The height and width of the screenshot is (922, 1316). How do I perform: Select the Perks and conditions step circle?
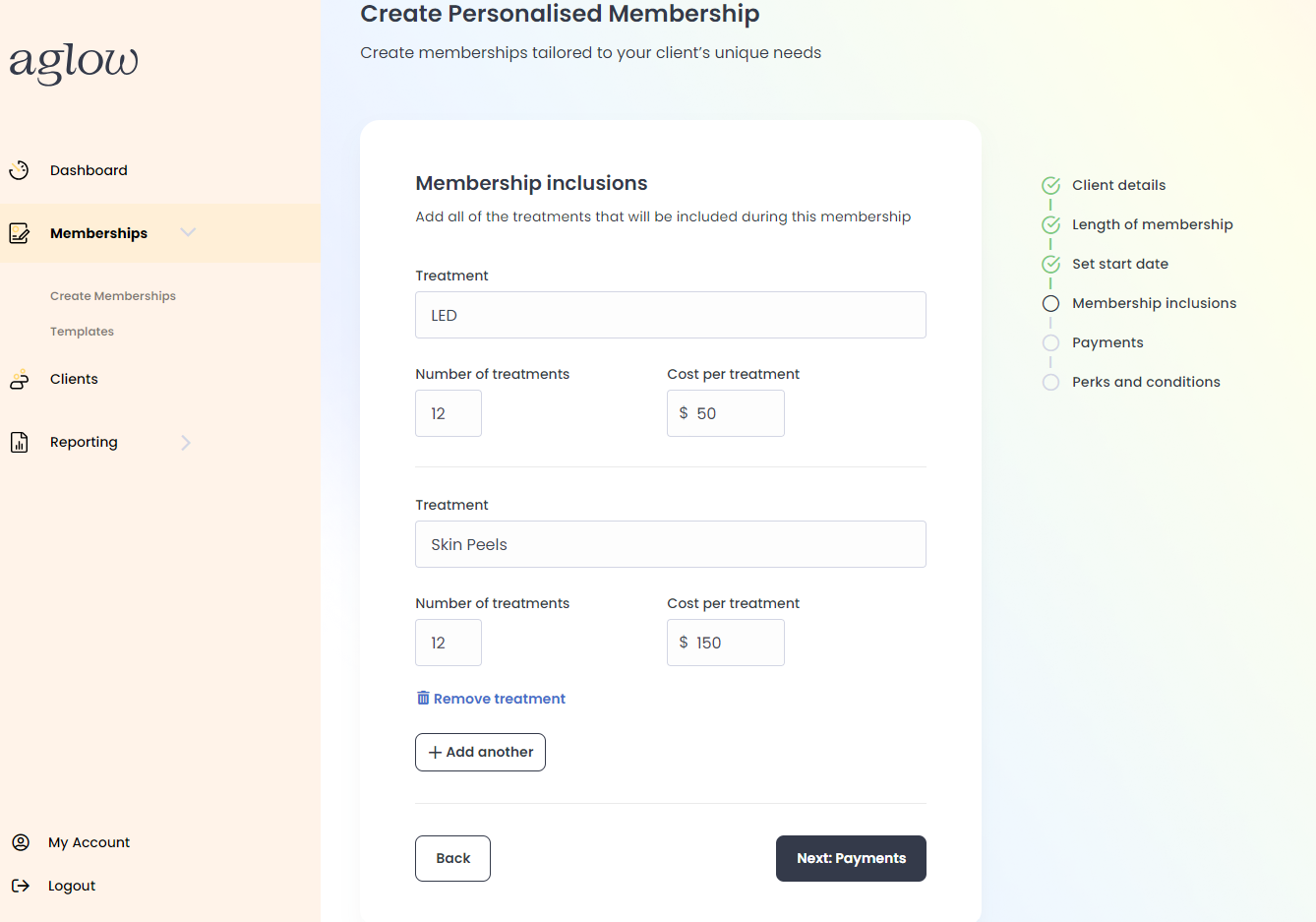1050,382
